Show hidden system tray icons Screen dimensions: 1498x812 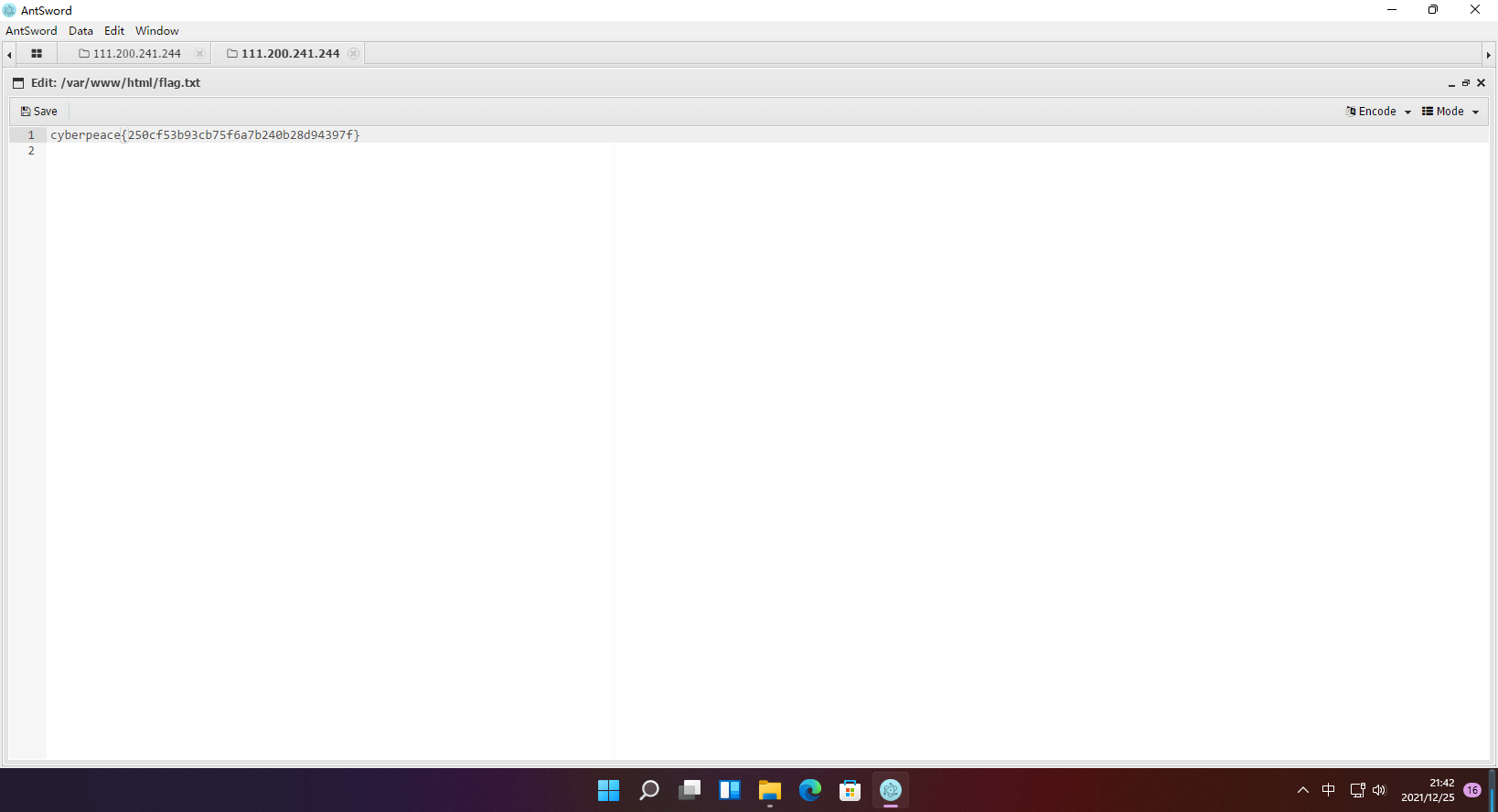coord(1303,790)
